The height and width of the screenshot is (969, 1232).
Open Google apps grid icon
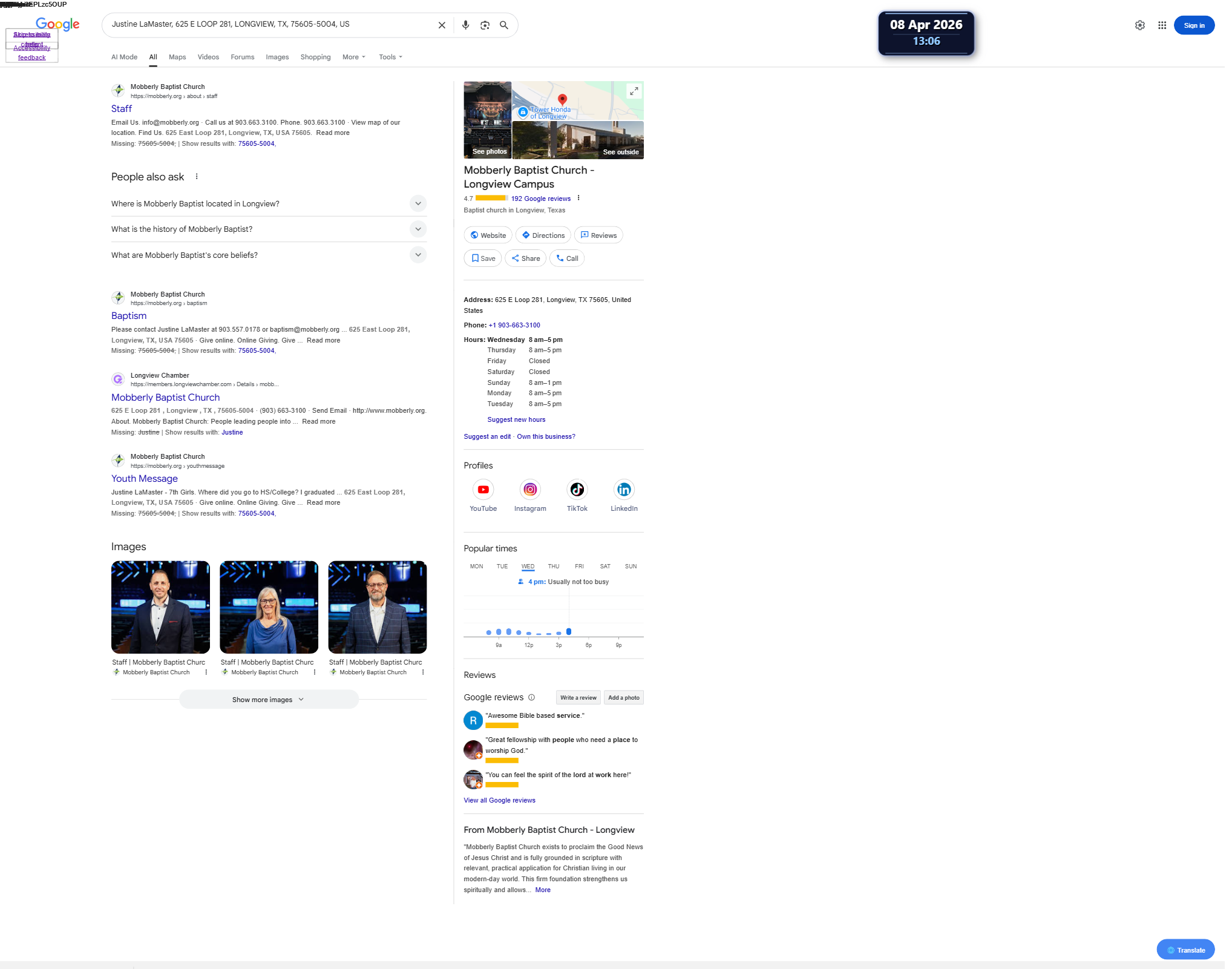click(x=1162, y=25)
